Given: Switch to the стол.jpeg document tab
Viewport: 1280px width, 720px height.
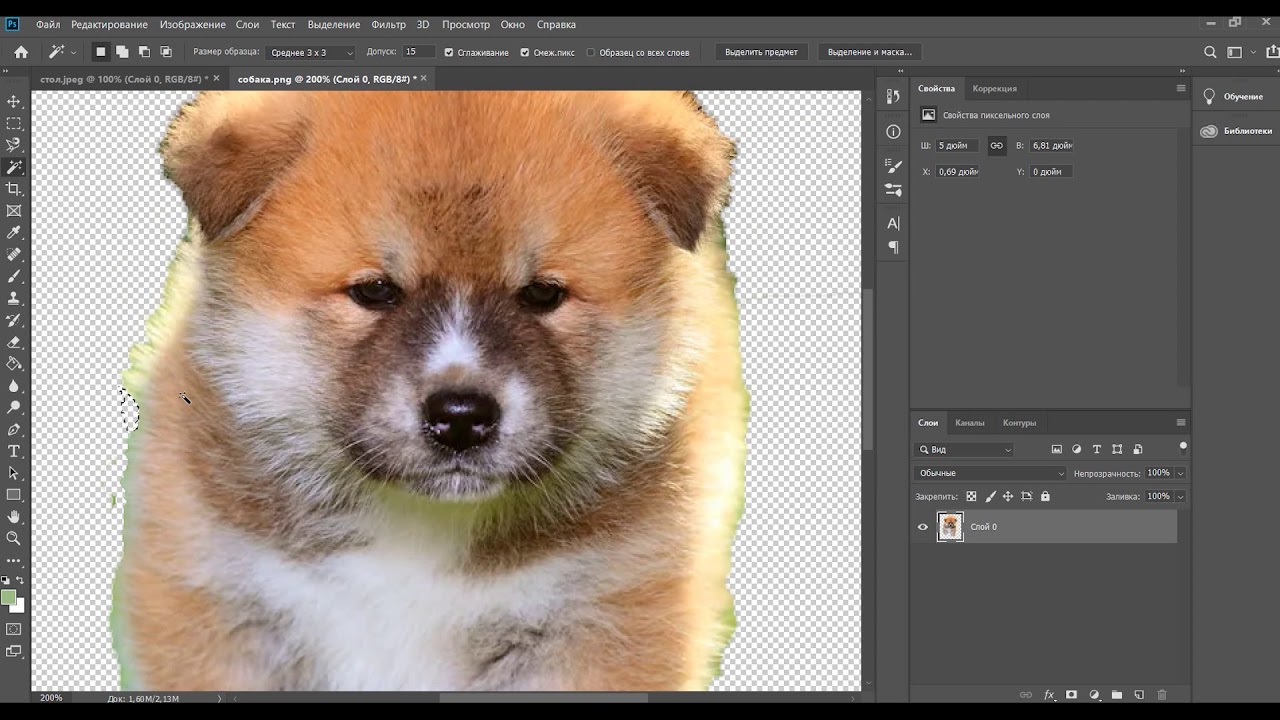Looking at the screenshot, I should point(124,79).
